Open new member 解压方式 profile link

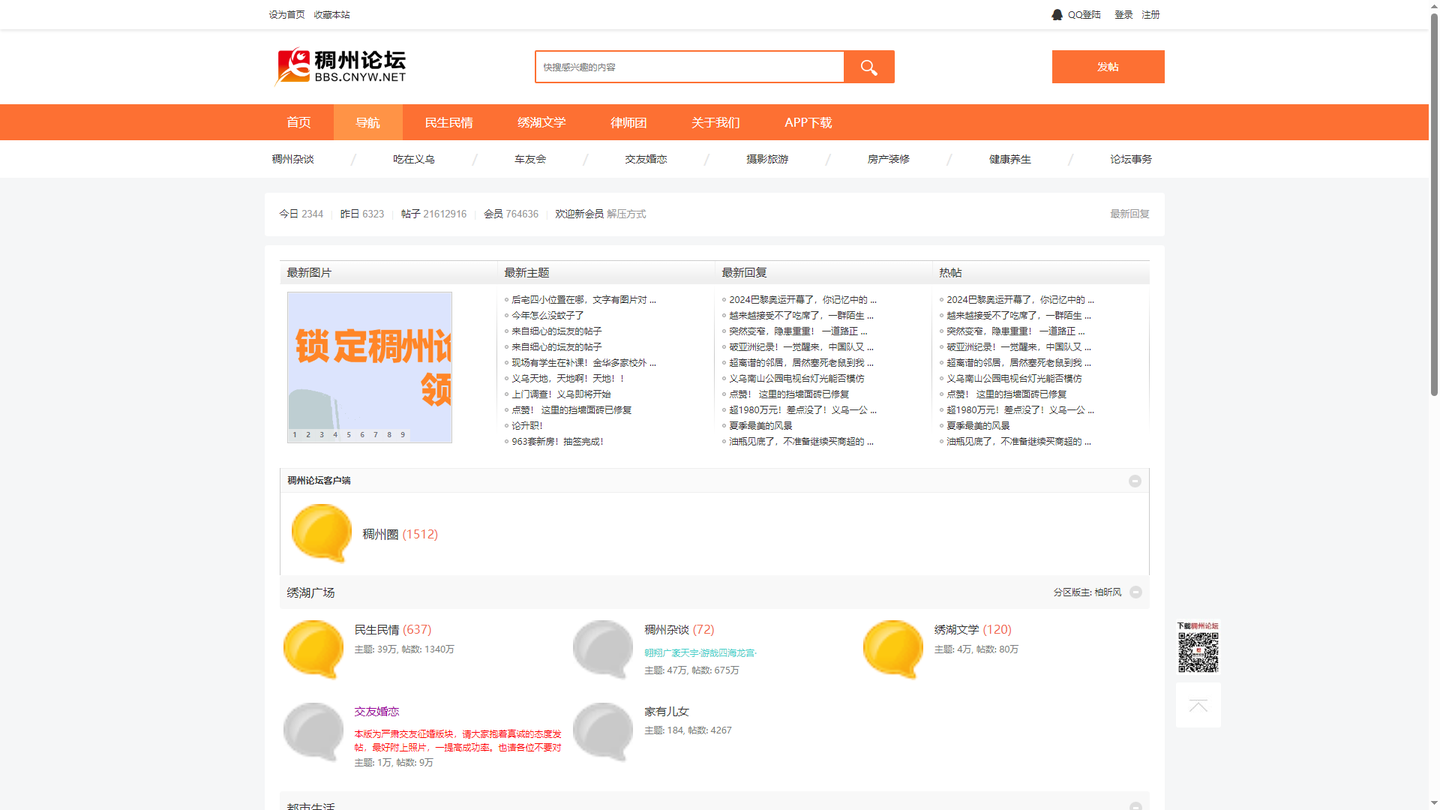(x=626, y=214)
